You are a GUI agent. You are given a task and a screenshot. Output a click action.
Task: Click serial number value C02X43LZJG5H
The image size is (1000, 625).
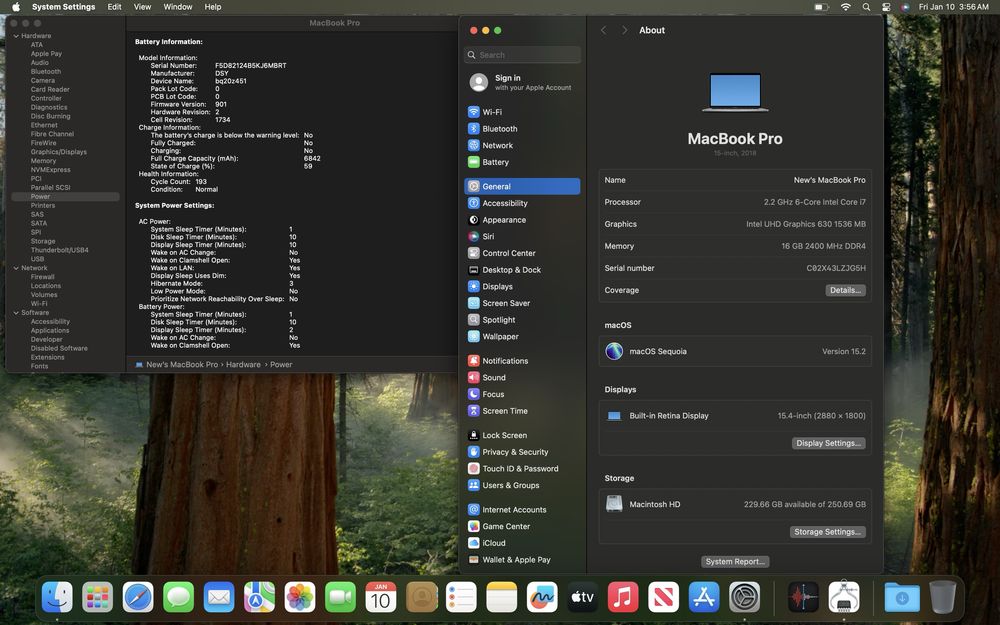(835, 268)
